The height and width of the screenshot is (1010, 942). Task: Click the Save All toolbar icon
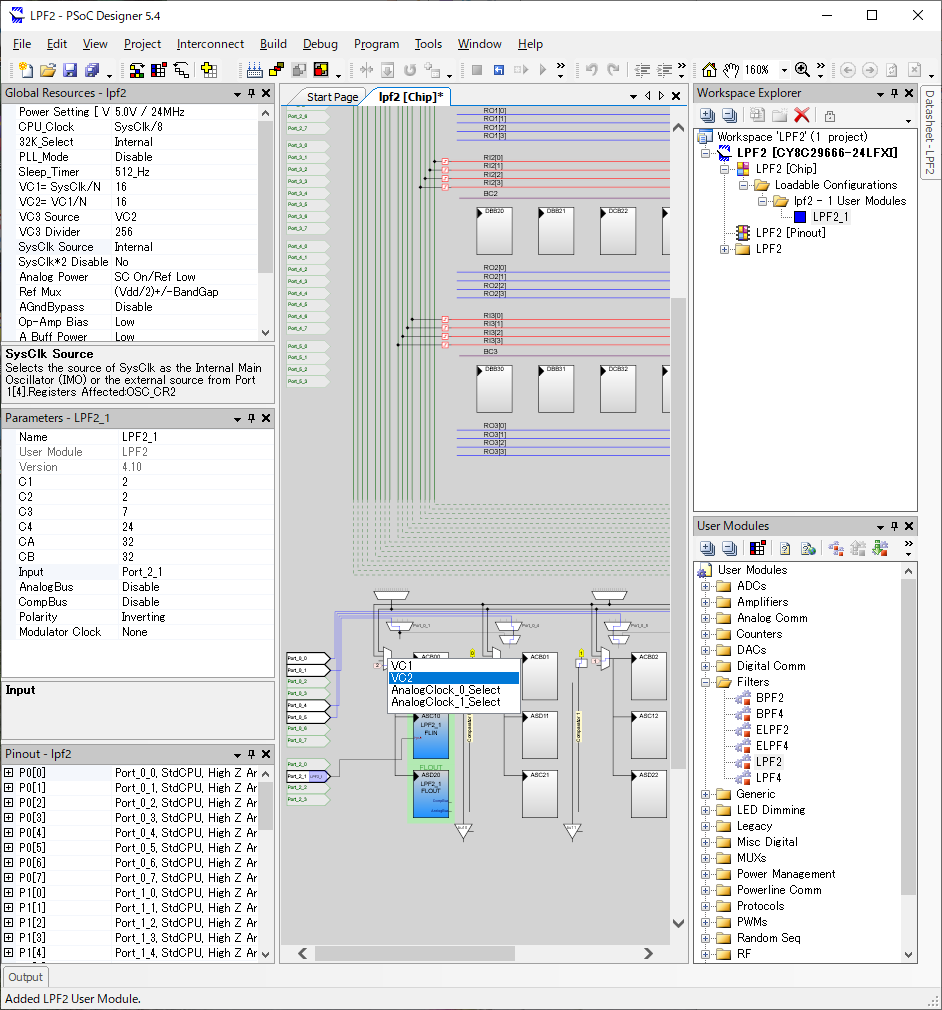coord(92,70)
